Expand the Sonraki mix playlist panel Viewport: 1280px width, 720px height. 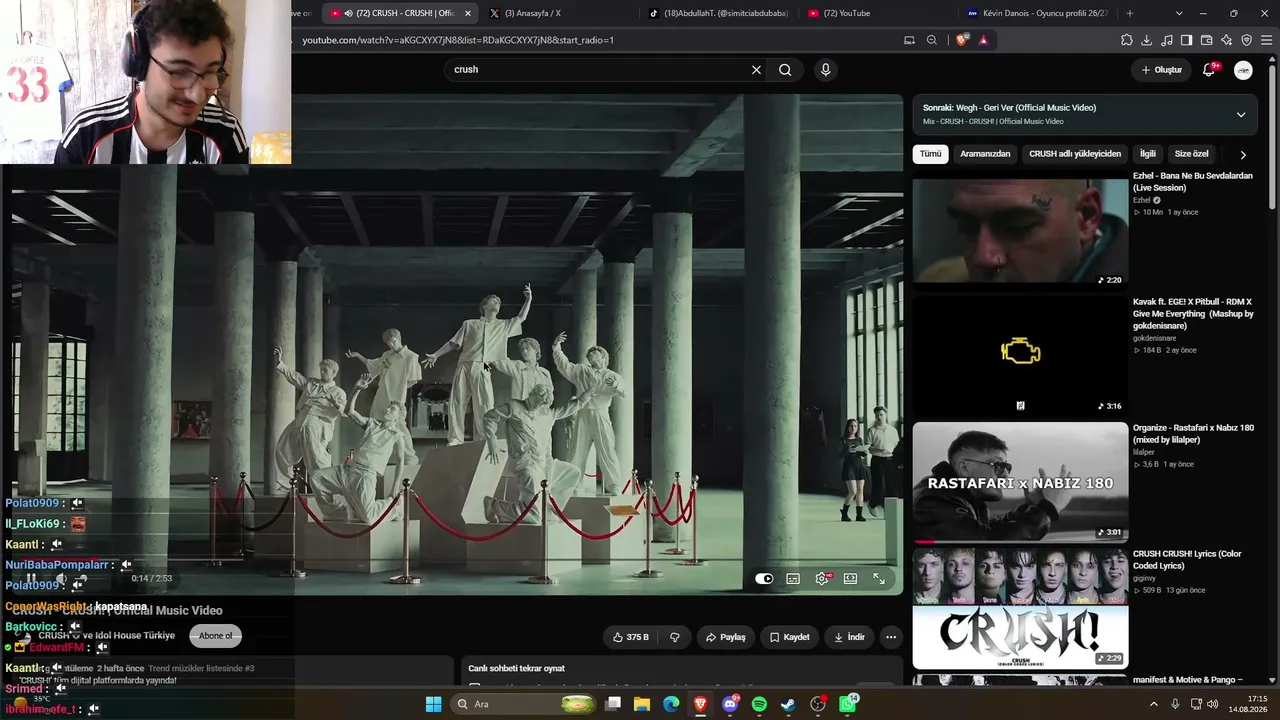click(1241, 114)
